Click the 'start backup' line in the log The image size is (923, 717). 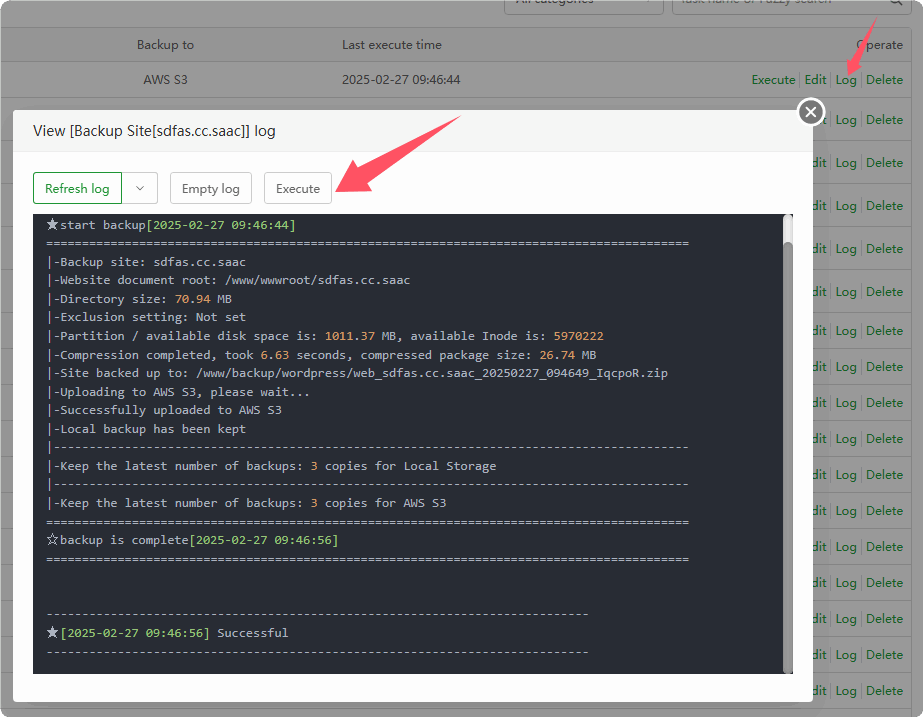tap(170, 225)
